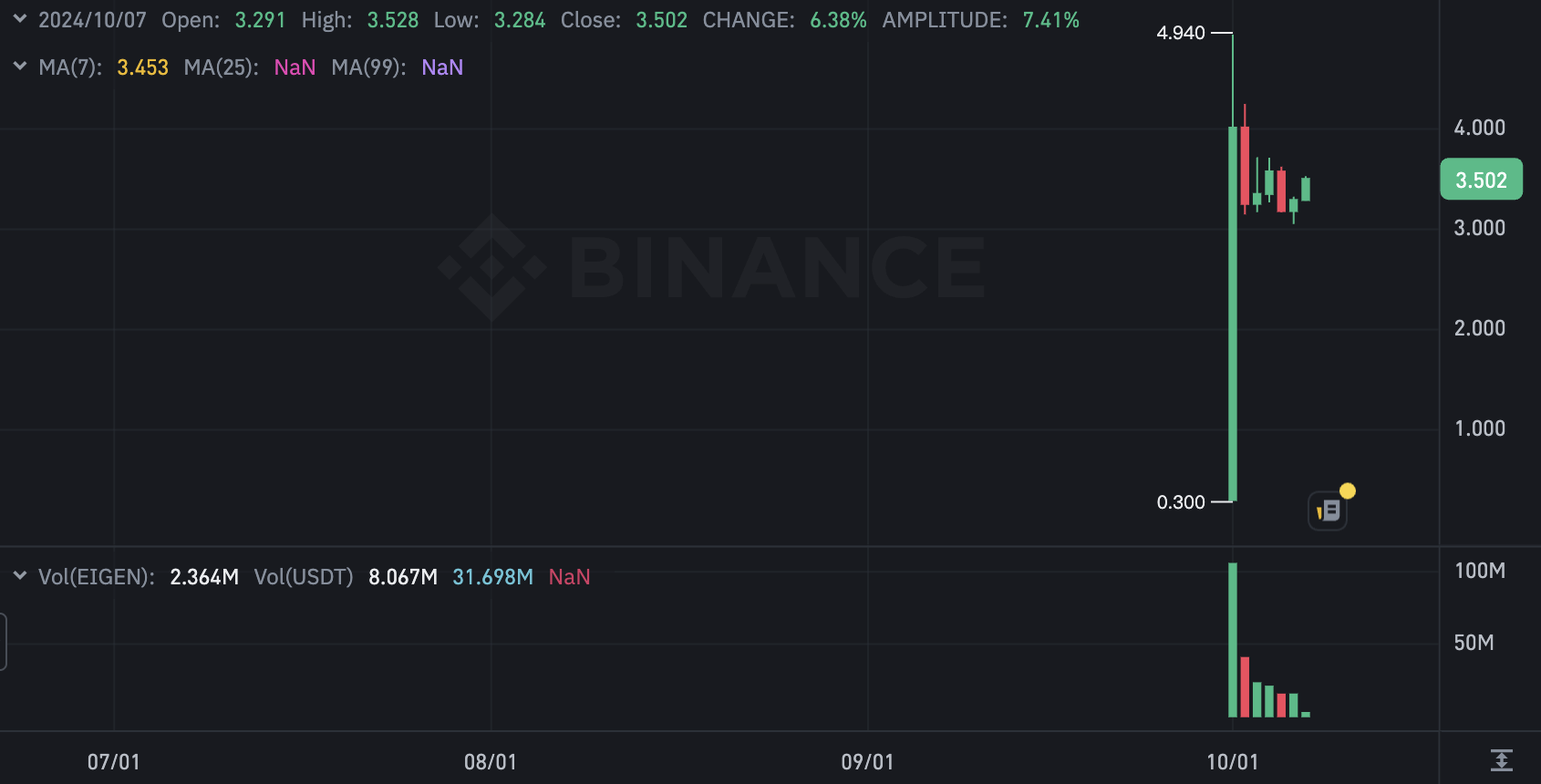Click the 4.000 price axis label

1479,128
